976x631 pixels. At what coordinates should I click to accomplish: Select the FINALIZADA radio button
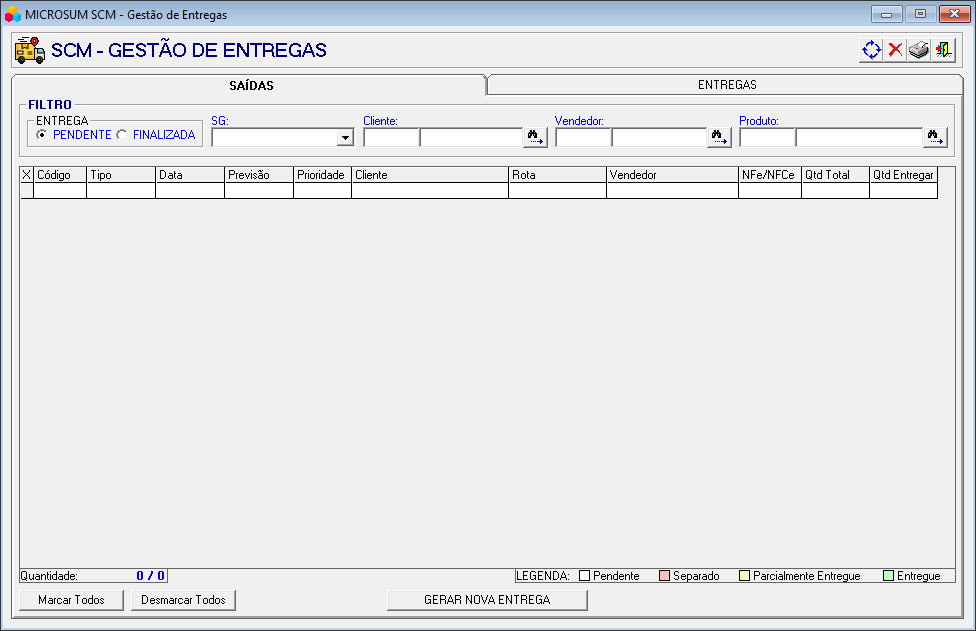tap(122, 135)
